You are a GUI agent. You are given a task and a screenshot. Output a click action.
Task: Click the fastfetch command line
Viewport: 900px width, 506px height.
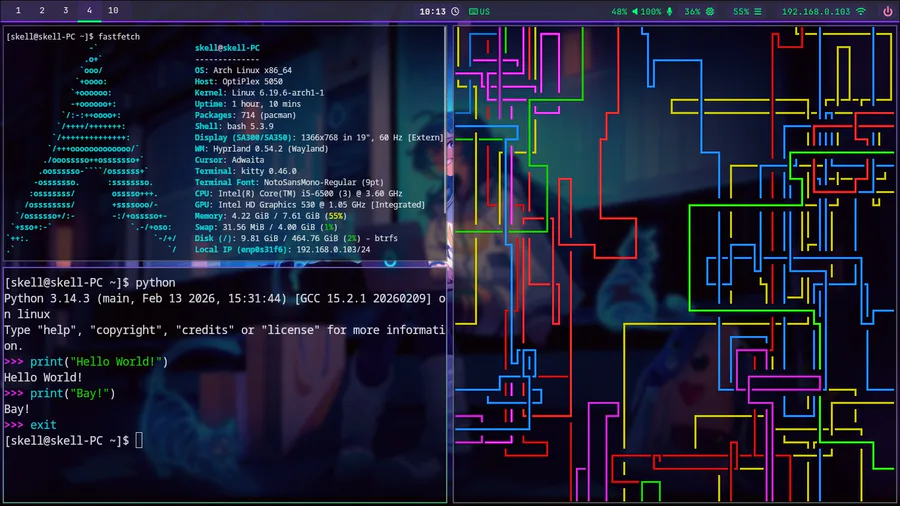click(x=73, y=36)
